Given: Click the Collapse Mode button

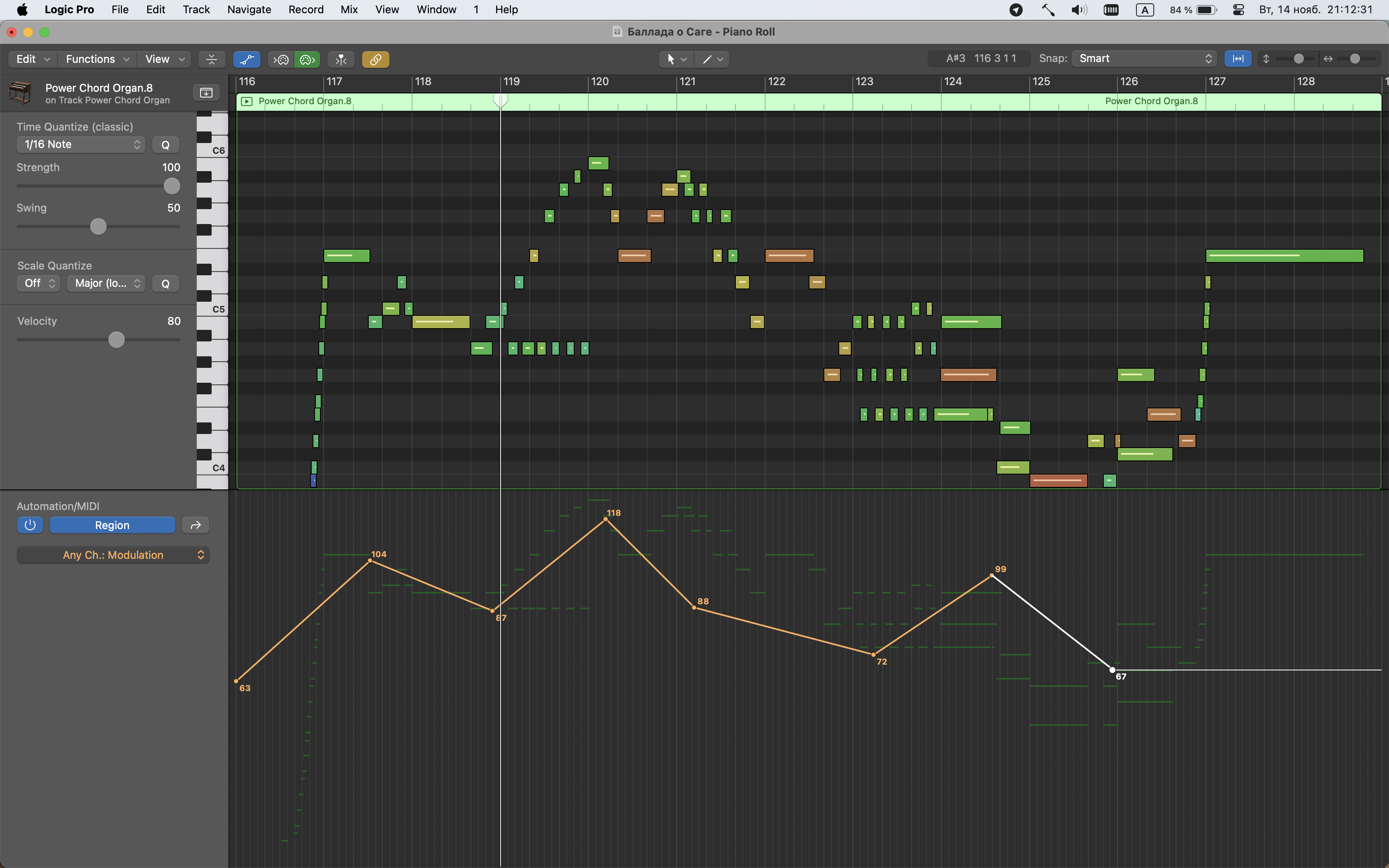Looking at the screenshot, I should pos(211,59).
